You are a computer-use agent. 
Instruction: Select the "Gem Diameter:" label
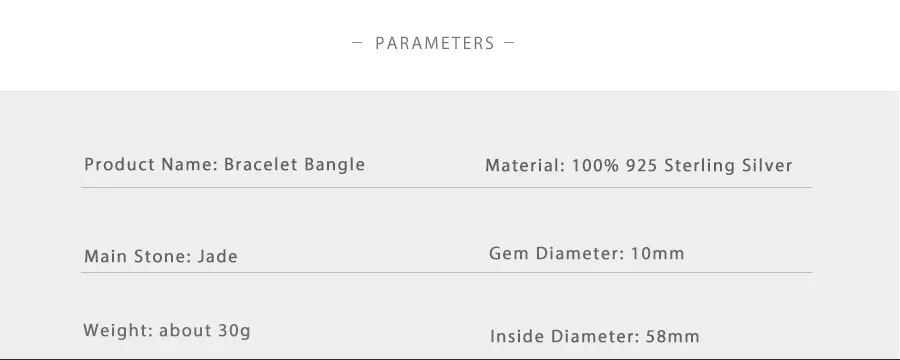557,253
